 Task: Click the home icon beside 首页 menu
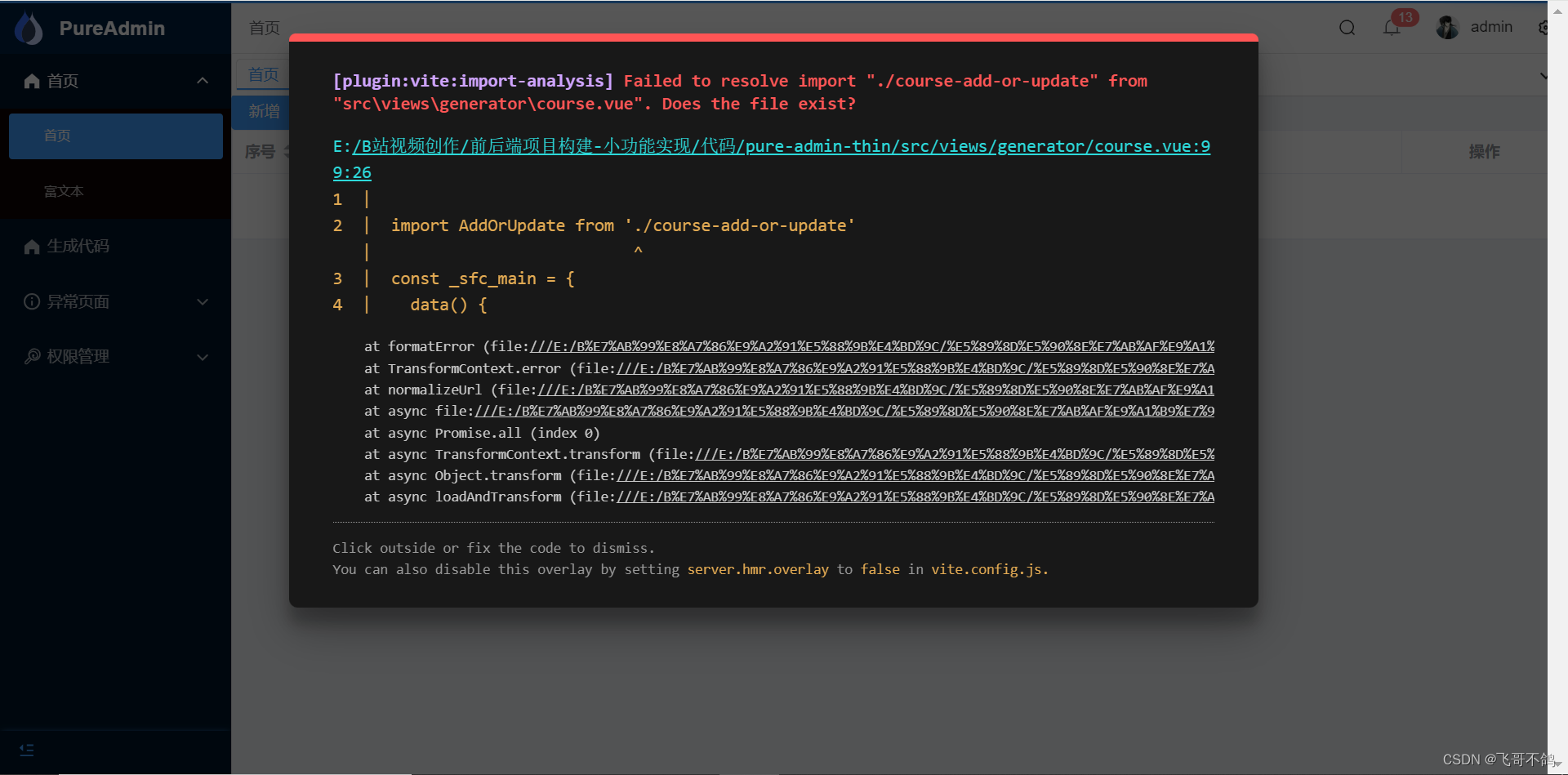[32, 81]
